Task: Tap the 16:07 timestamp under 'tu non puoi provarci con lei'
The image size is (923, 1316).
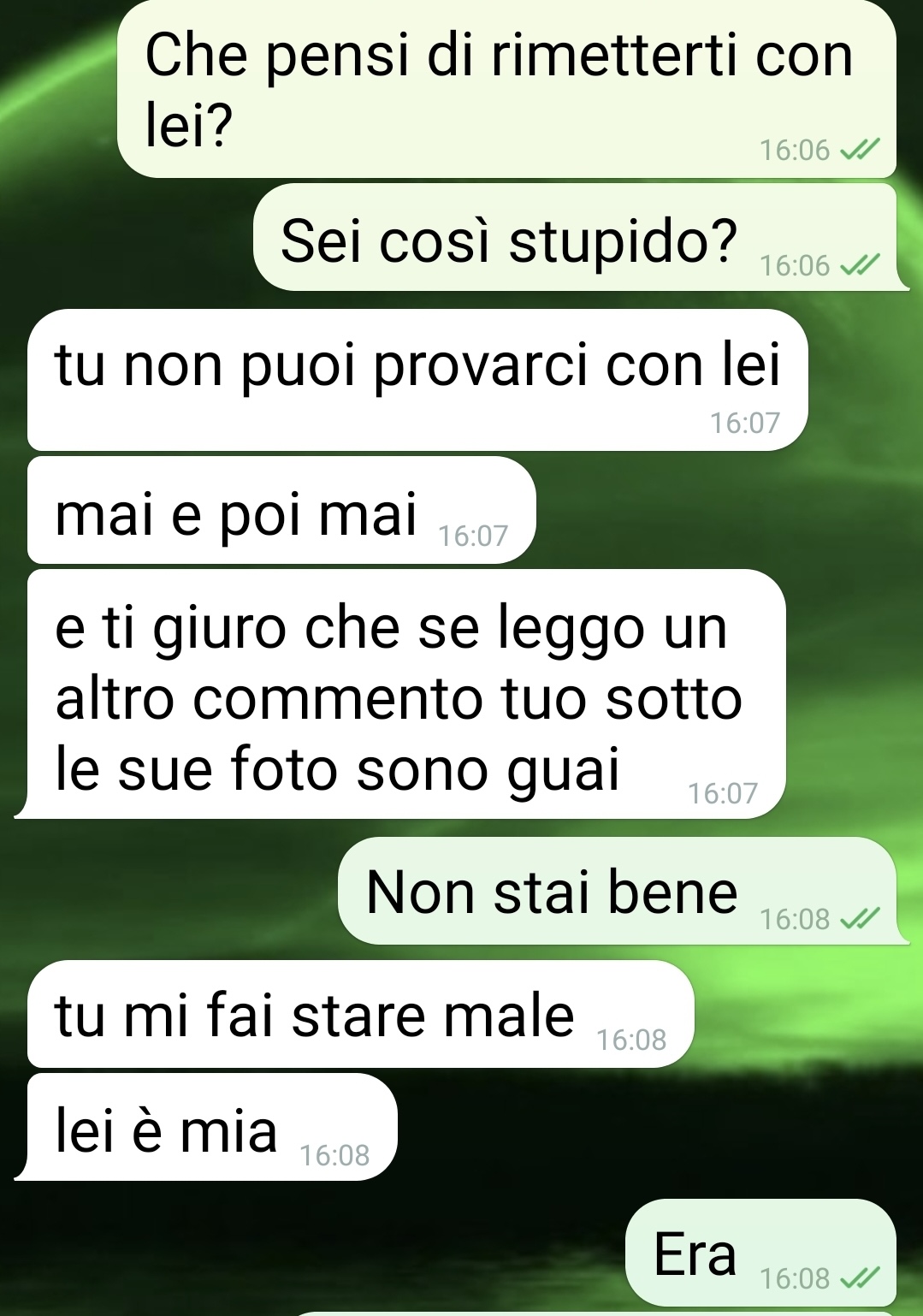Action: 745,423
